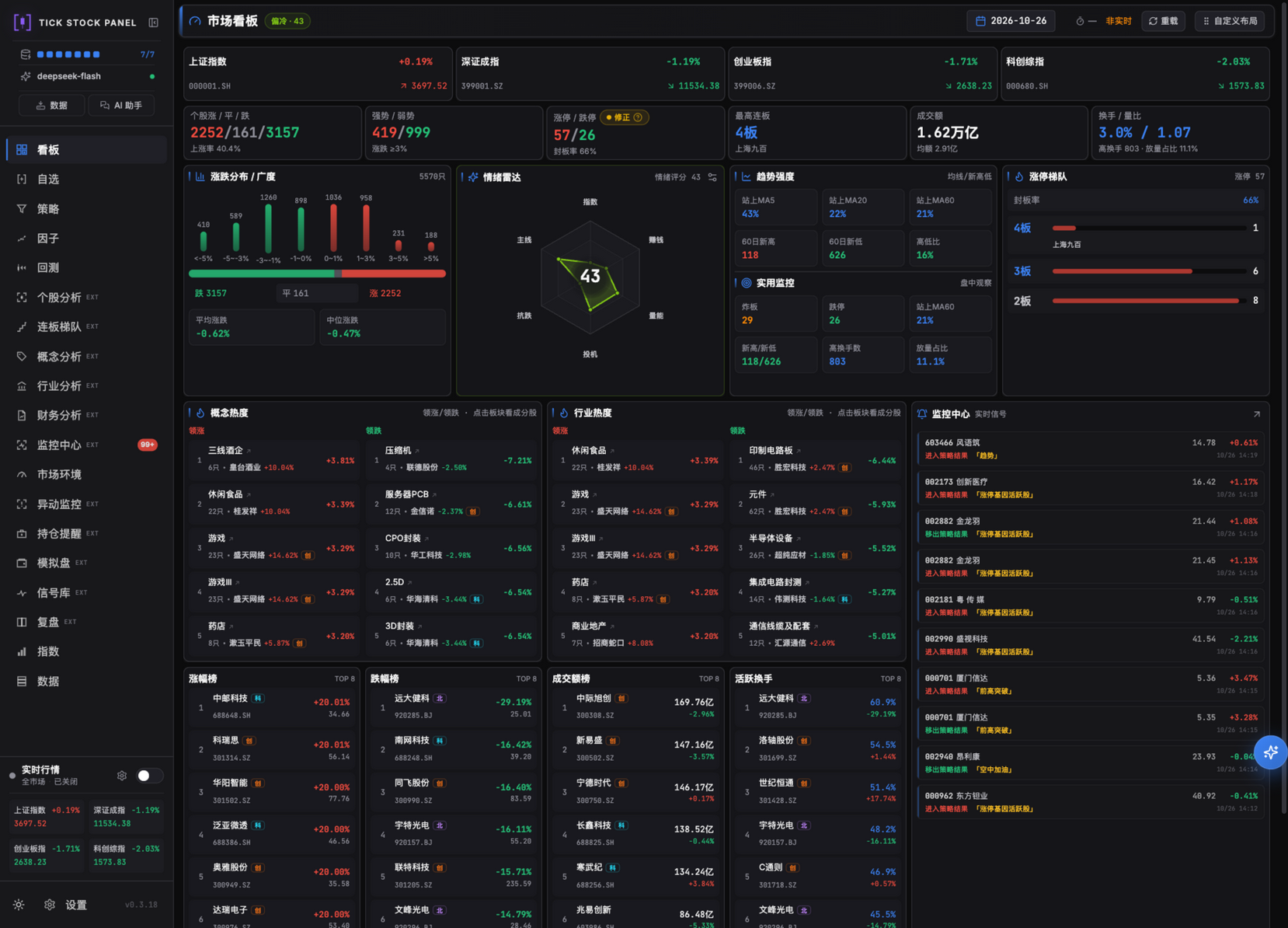Click the 持仓提醒 sidebar icon
Screen dimensions: 1288x928
click(22, 533)
